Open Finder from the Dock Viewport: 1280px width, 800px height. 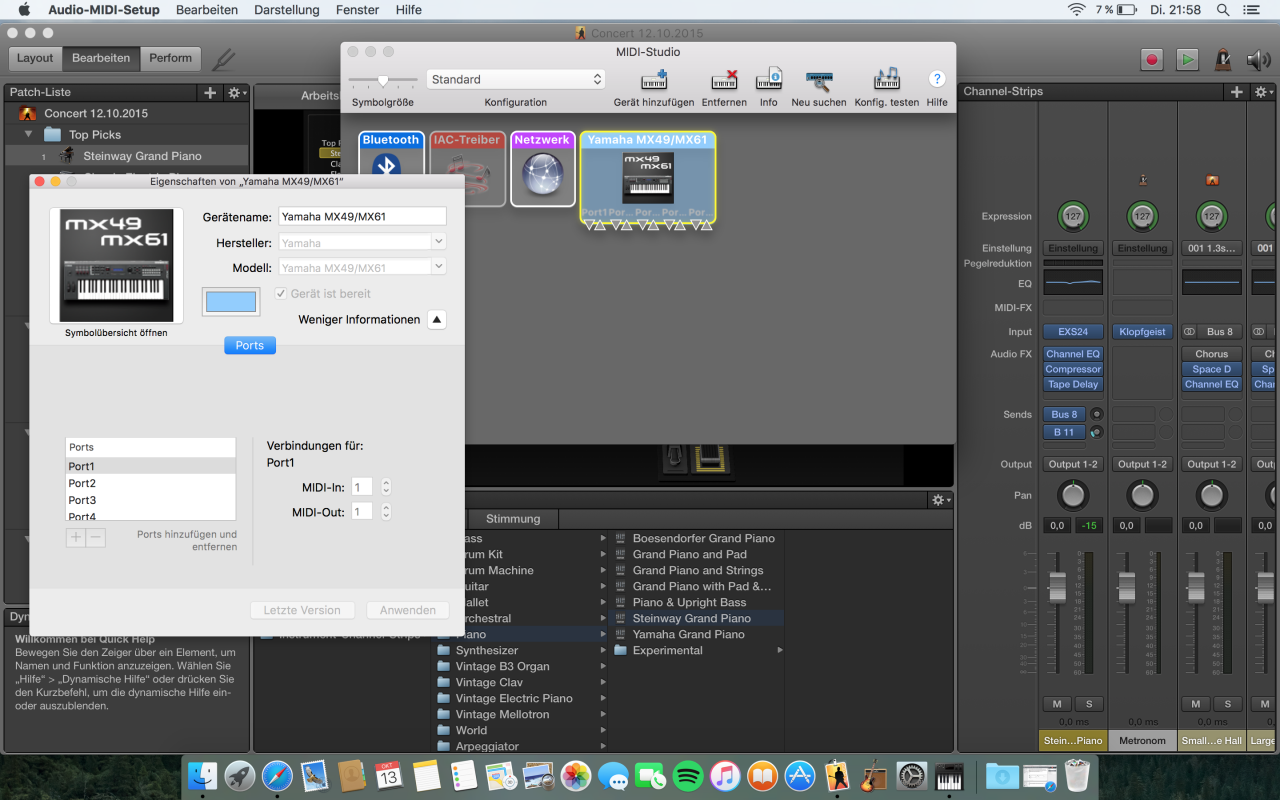(x=203, y=775)
